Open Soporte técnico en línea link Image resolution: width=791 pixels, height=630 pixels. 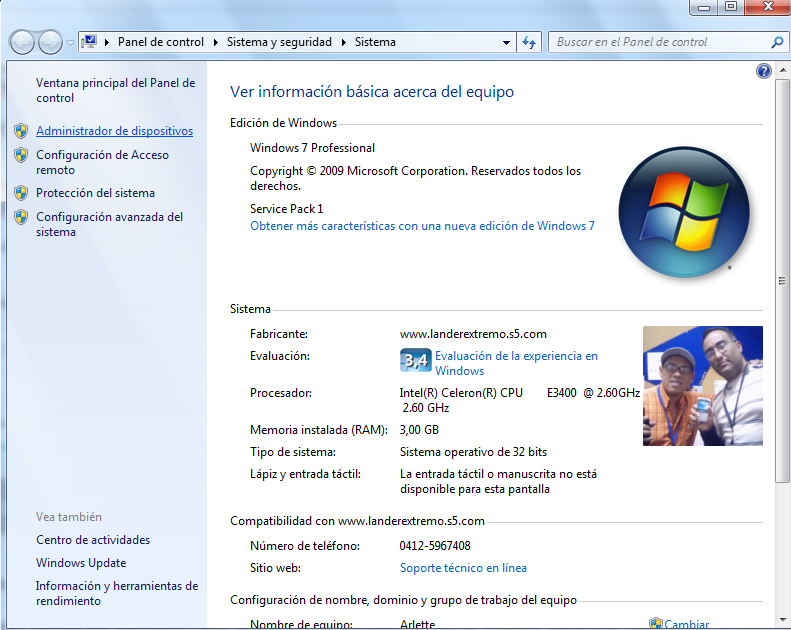[x=463, y=568]
